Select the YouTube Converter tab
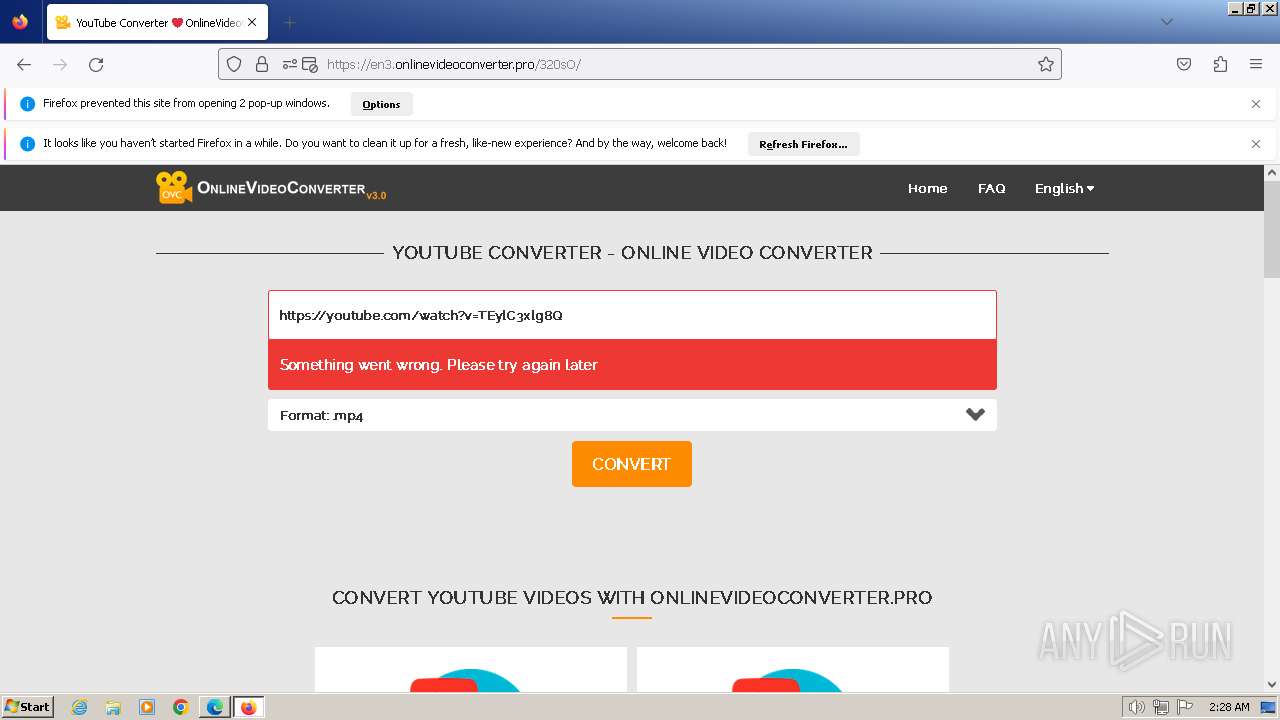This screenshot has height=720, width=1280. (157, 22)
